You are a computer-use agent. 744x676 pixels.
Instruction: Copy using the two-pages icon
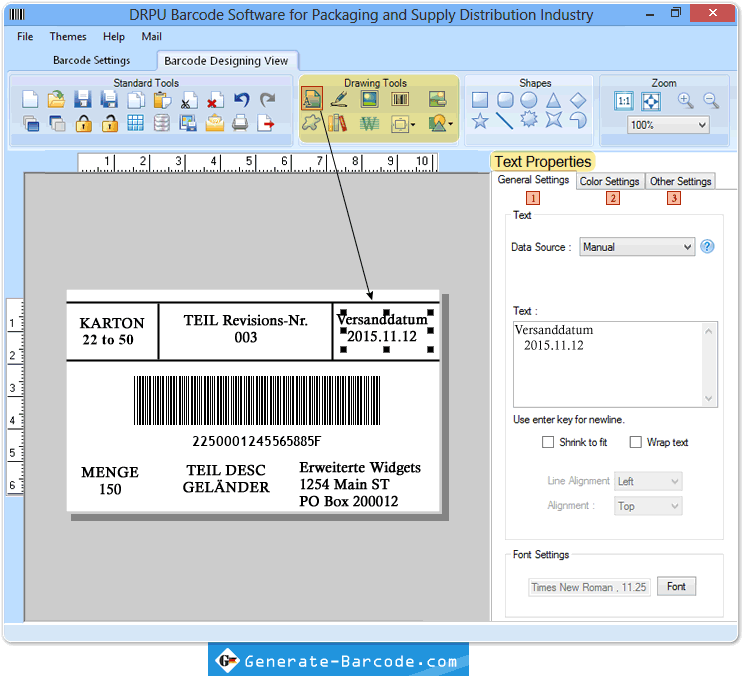coord(136,100)
